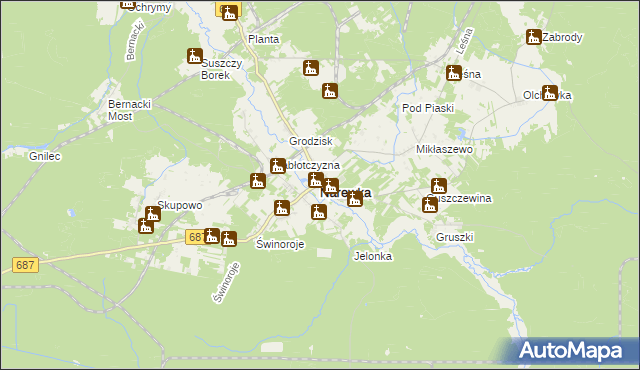Select the Suszczy Borek village label
The image size is (640, 370).
pyautogui.click(x=222, y=69)
